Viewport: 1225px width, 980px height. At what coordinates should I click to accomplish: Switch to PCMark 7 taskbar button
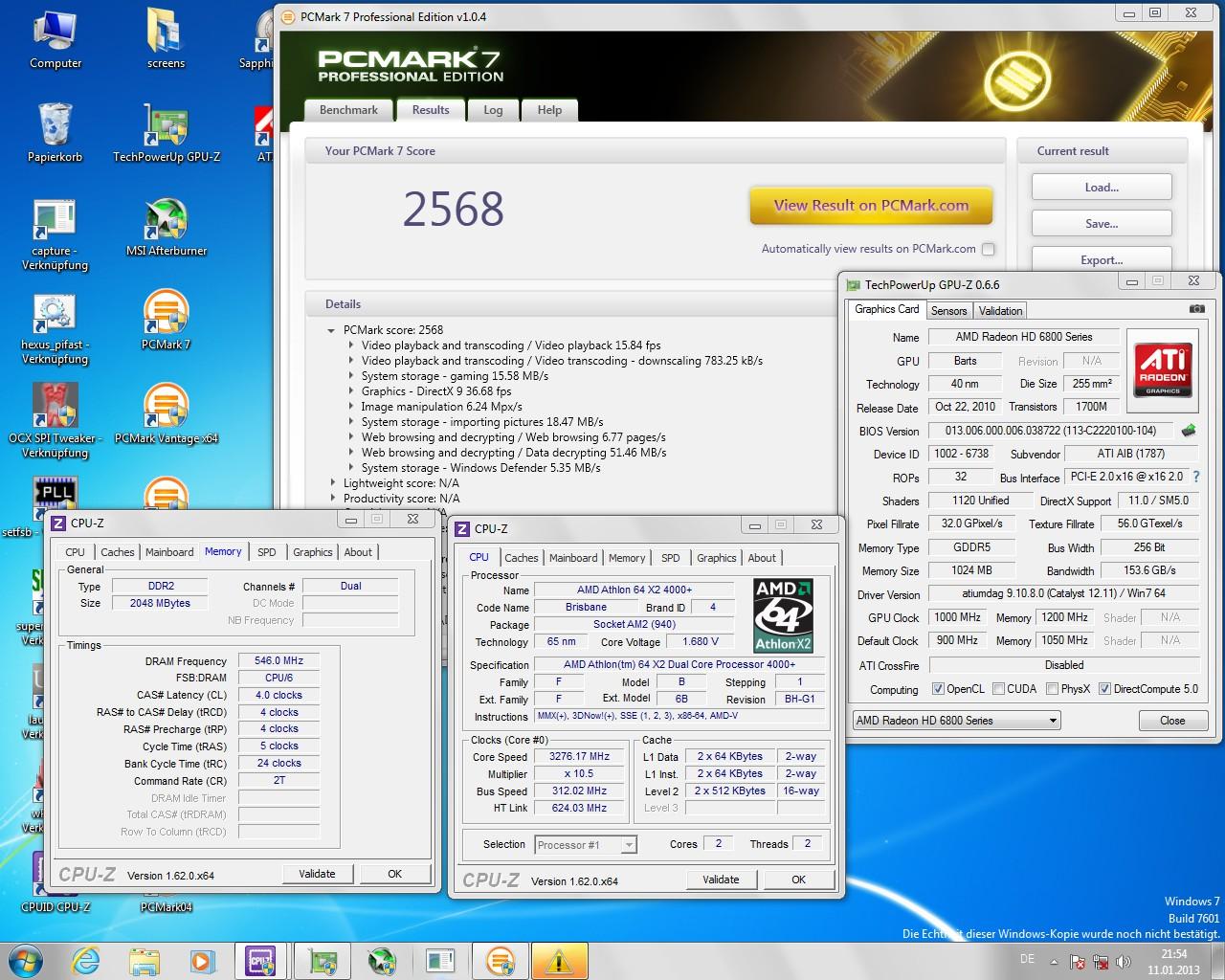(x=500, y=961)
